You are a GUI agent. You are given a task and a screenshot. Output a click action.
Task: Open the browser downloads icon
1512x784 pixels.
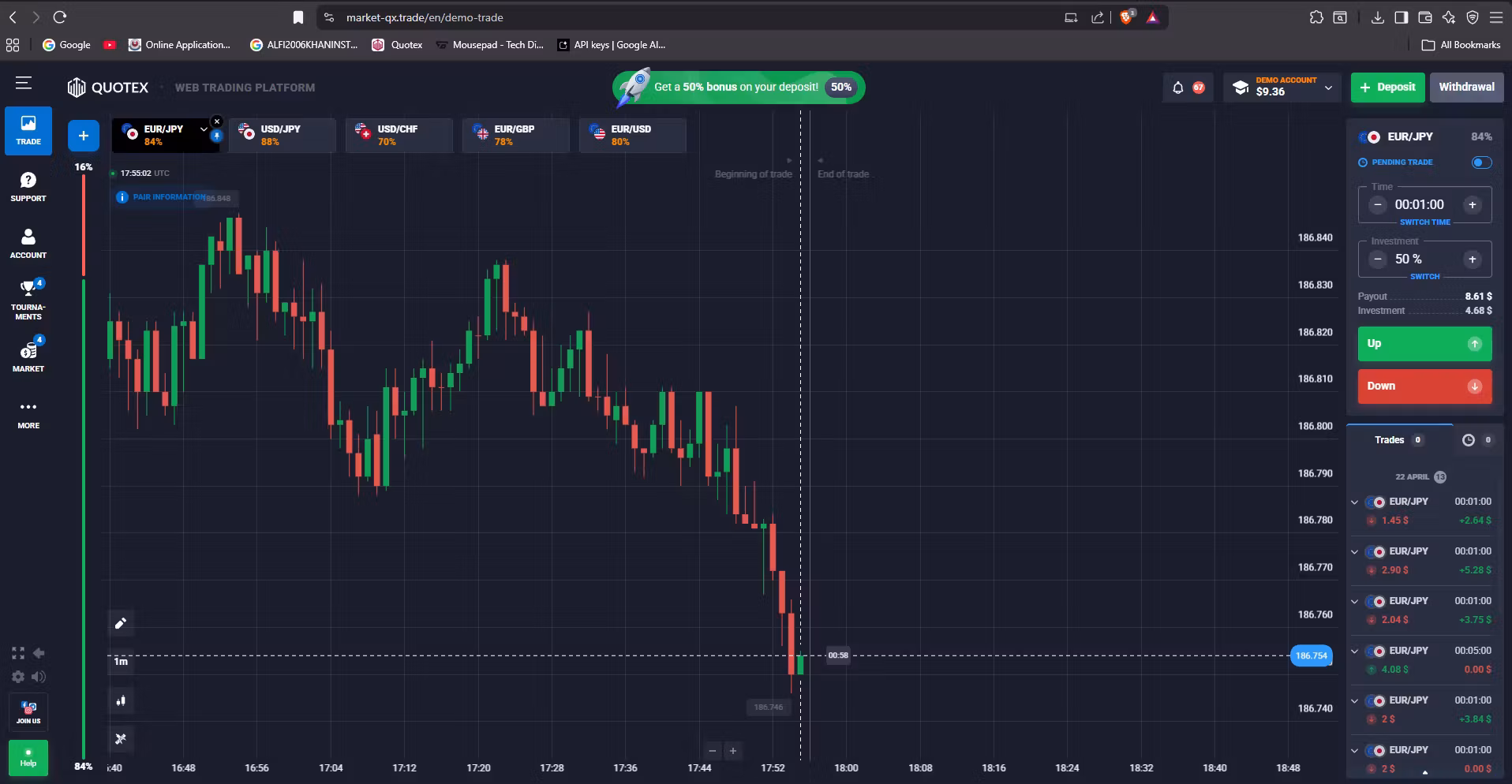coord(1377,17)
